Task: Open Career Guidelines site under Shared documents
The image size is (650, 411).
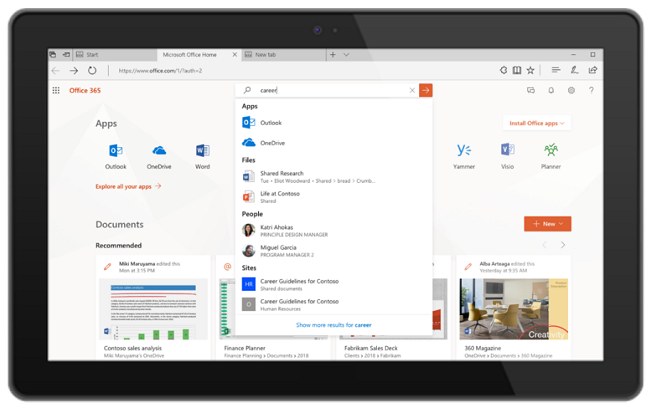Action: pyautogui.click(x=334, y=285)
